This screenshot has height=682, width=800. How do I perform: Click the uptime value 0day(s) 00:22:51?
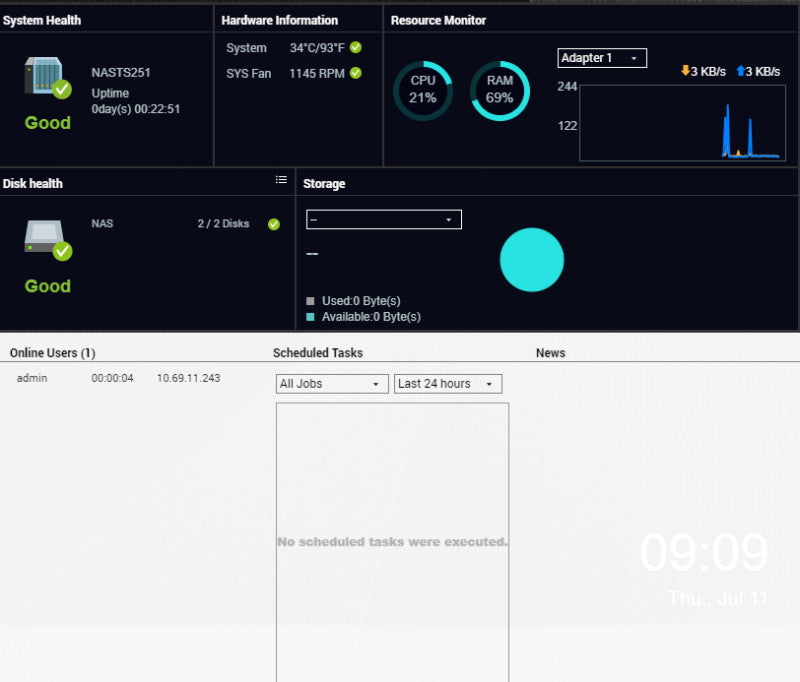point(136,109)
